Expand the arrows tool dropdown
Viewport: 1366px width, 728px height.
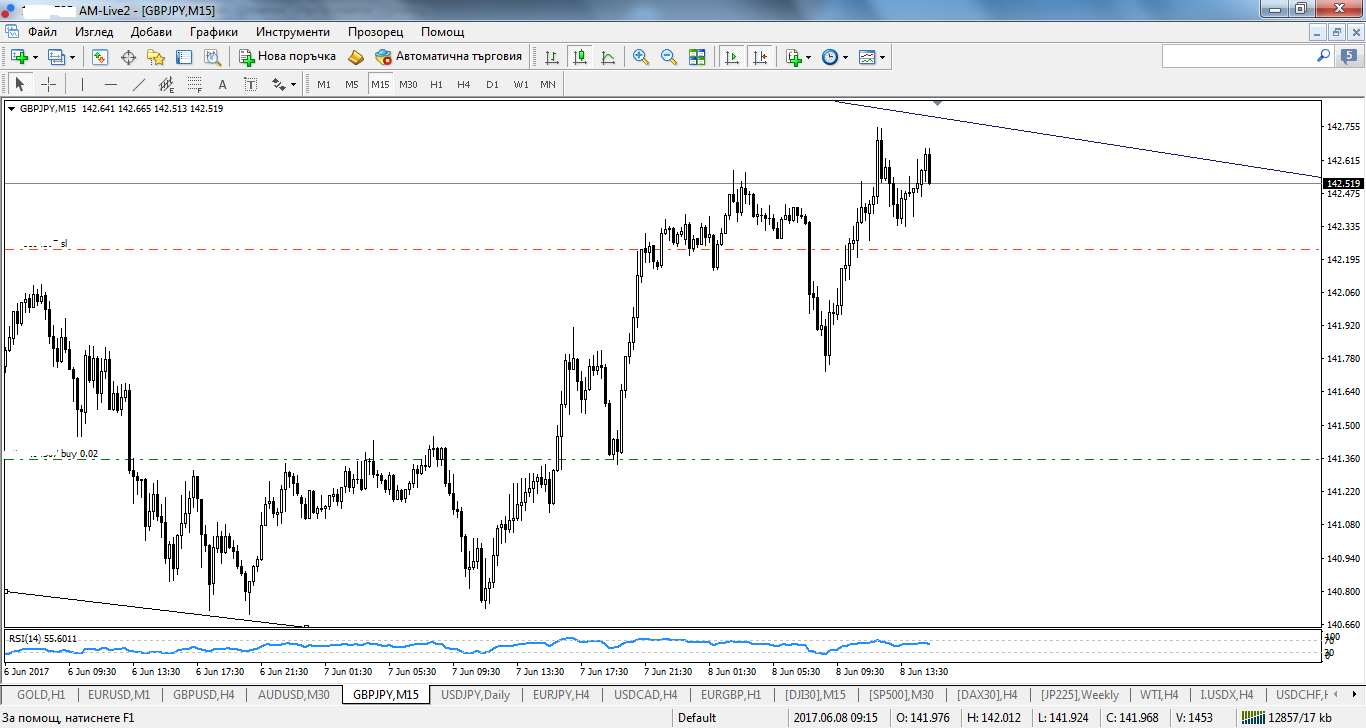point(293,84)
